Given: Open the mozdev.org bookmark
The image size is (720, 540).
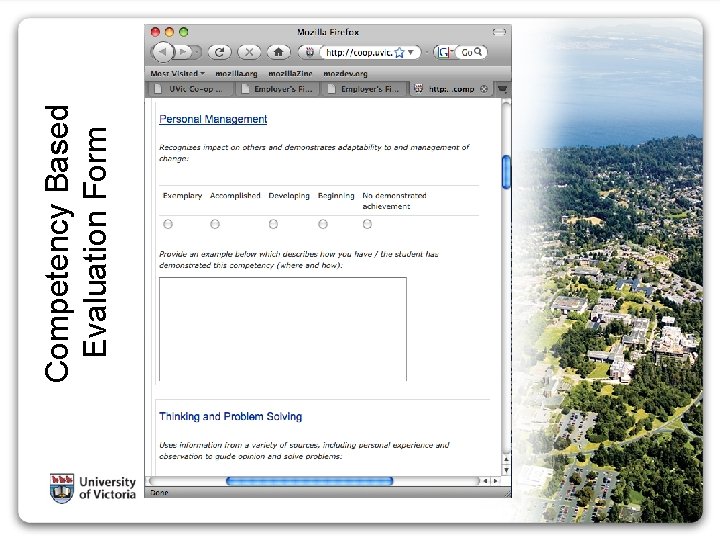Looking at the screenshot, I should 345,73.
